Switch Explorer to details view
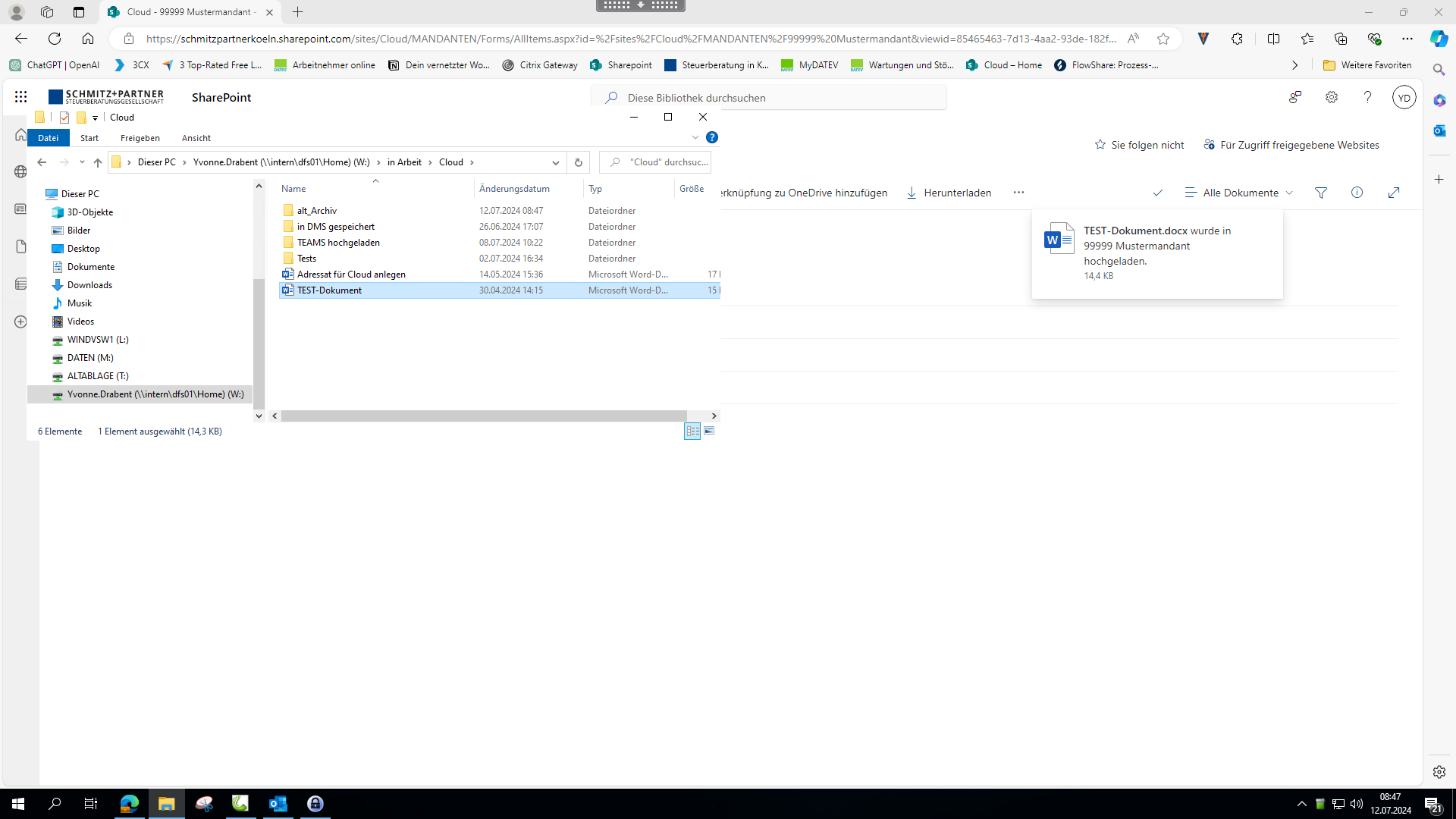Viewport: 1456px width, 819px height. click(692, 431)
